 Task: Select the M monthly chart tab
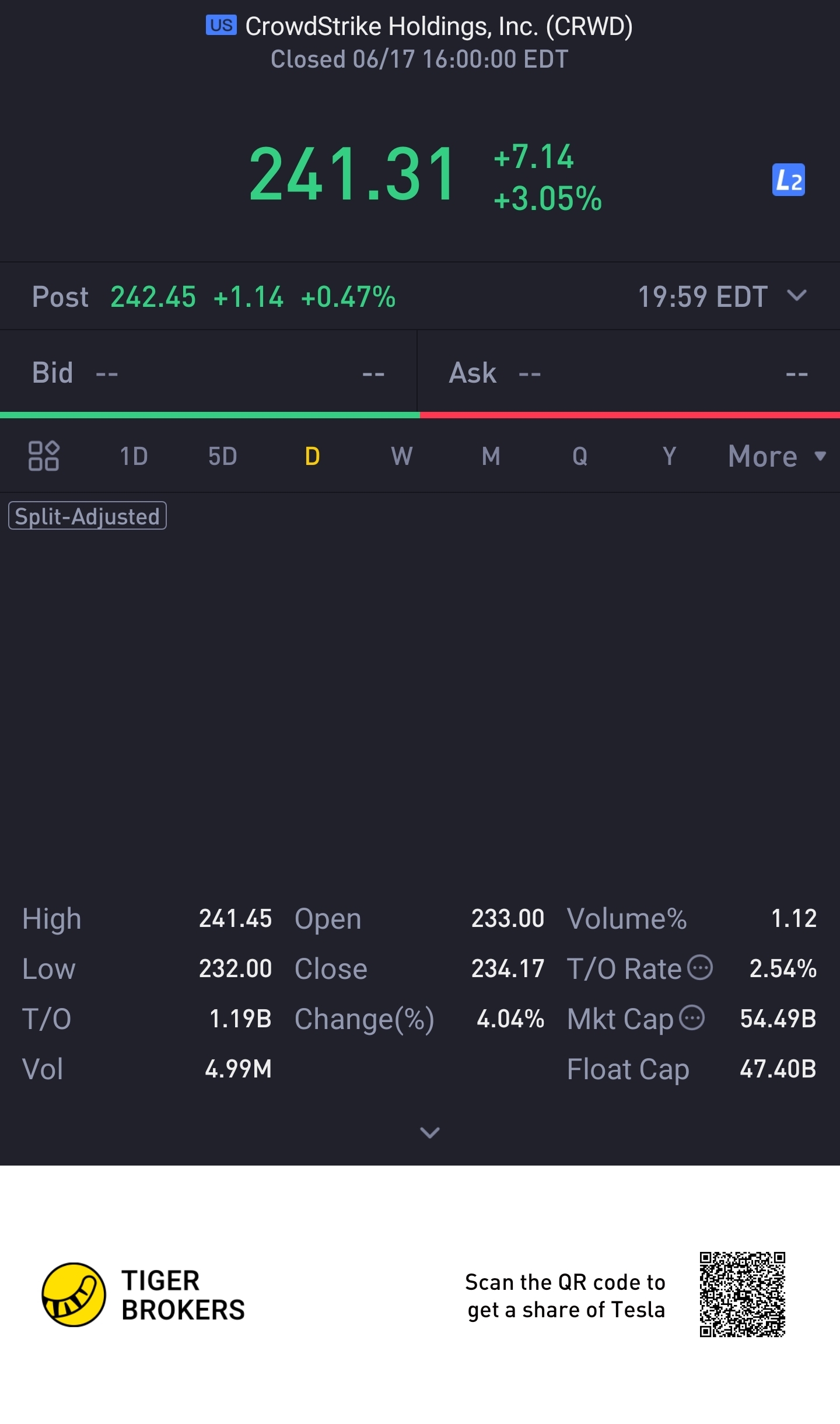(x=491, y=456)
